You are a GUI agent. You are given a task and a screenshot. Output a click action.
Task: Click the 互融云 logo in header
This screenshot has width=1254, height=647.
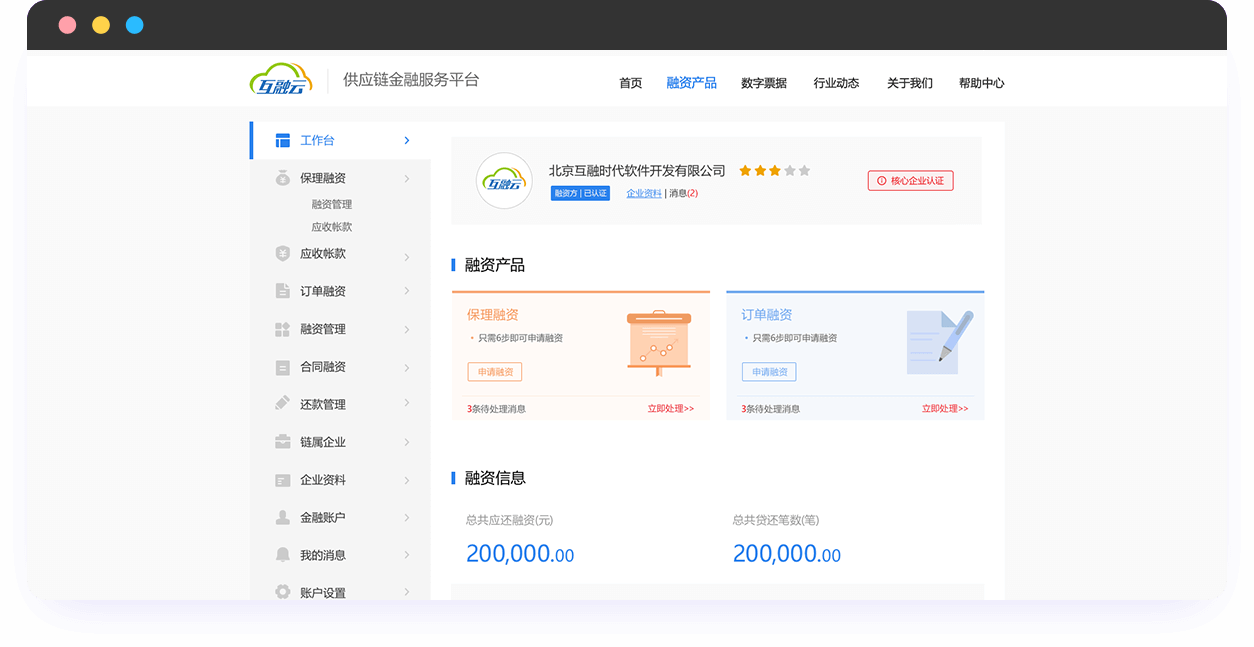(x=281, y=80)
